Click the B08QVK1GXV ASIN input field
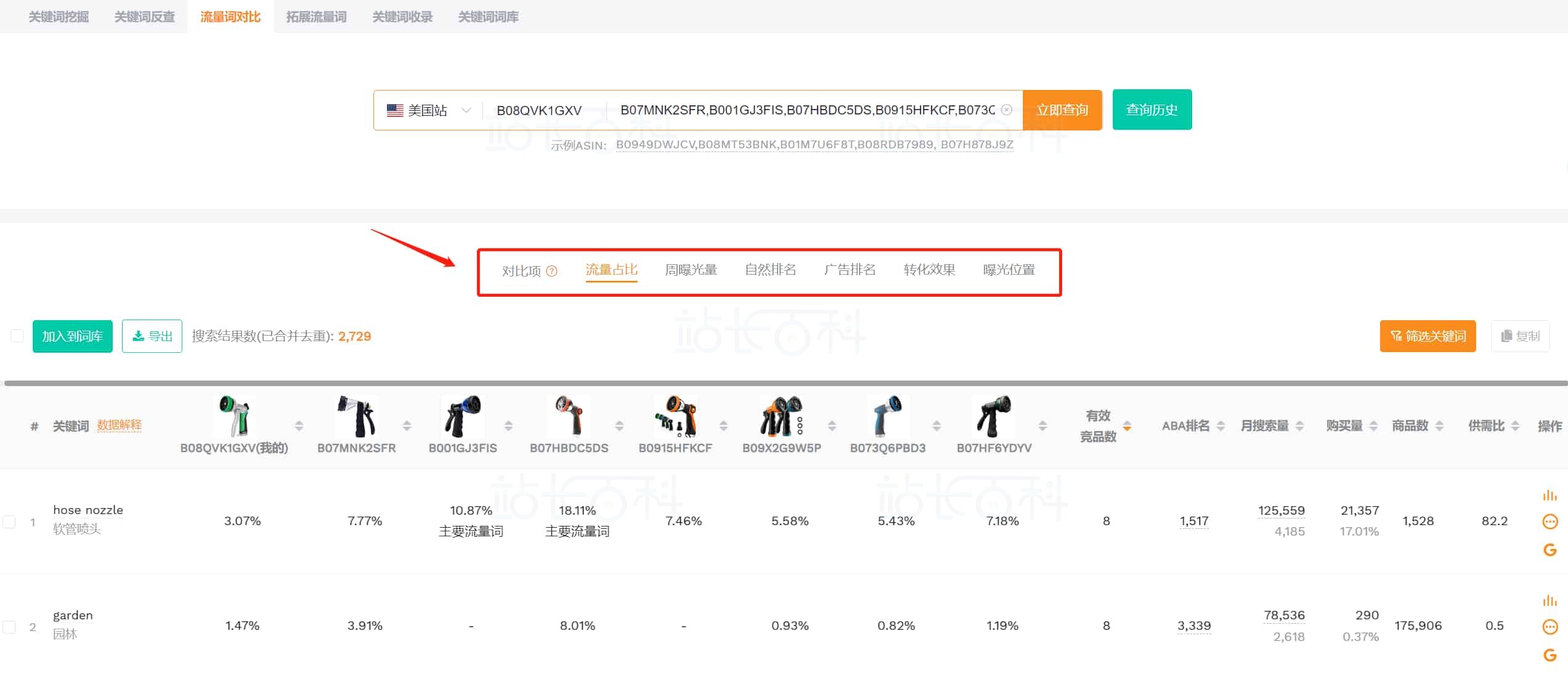1568x673 pixels. (x=539, y=110)
